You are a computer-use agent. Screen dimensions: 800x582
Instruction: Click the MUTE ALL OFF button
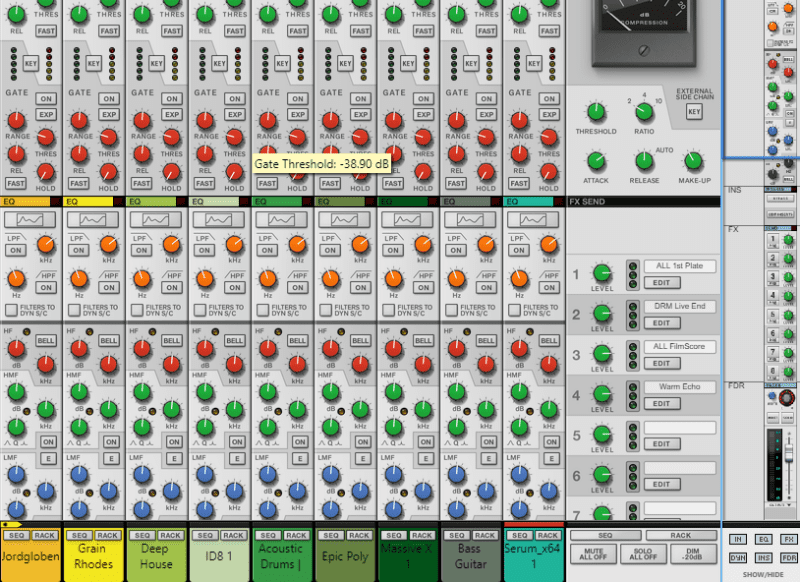(x=593, y=553)
